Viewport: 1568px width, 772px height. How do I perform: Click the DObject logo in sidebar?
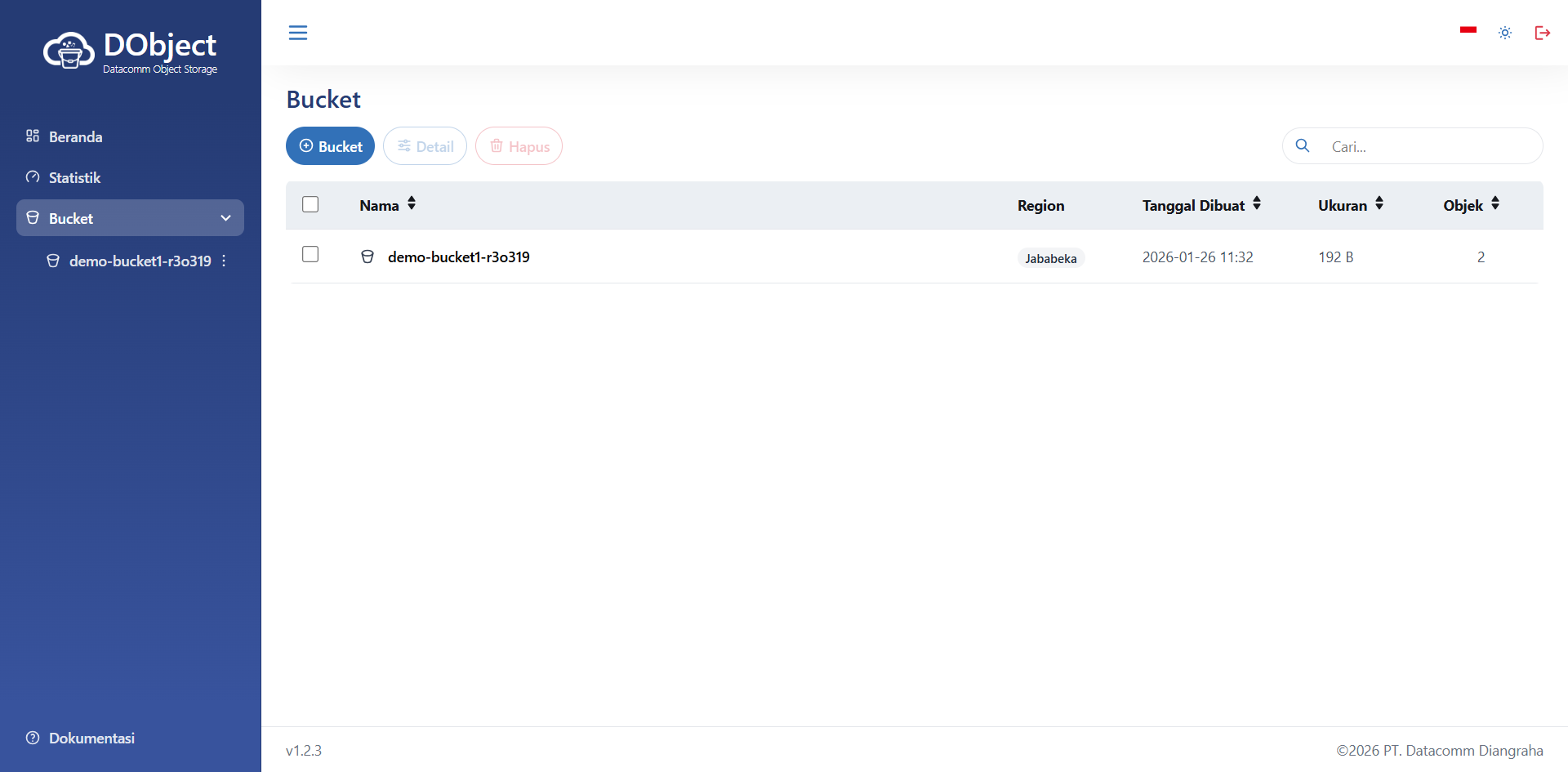tap(131, 51)
